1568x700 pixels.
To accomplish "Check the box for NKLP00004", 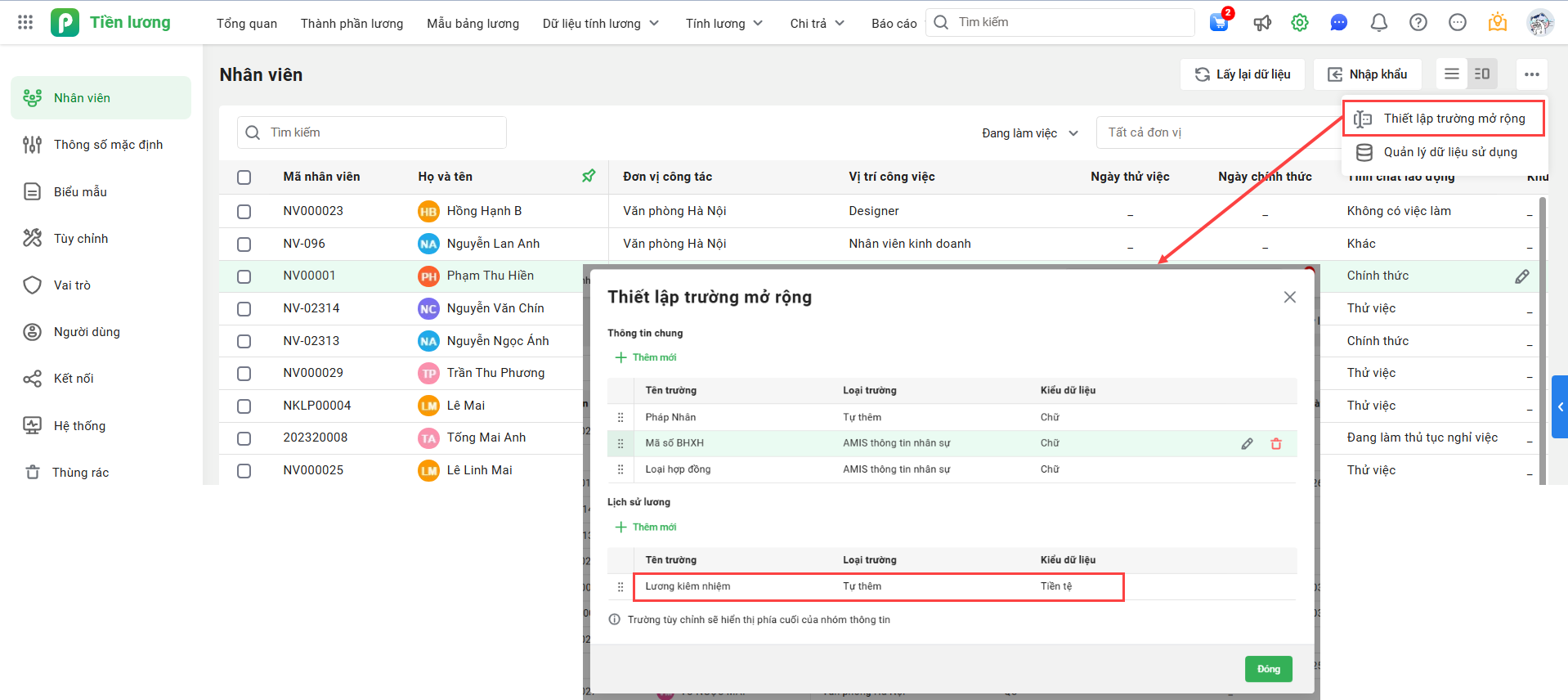I will click(244, 406).
